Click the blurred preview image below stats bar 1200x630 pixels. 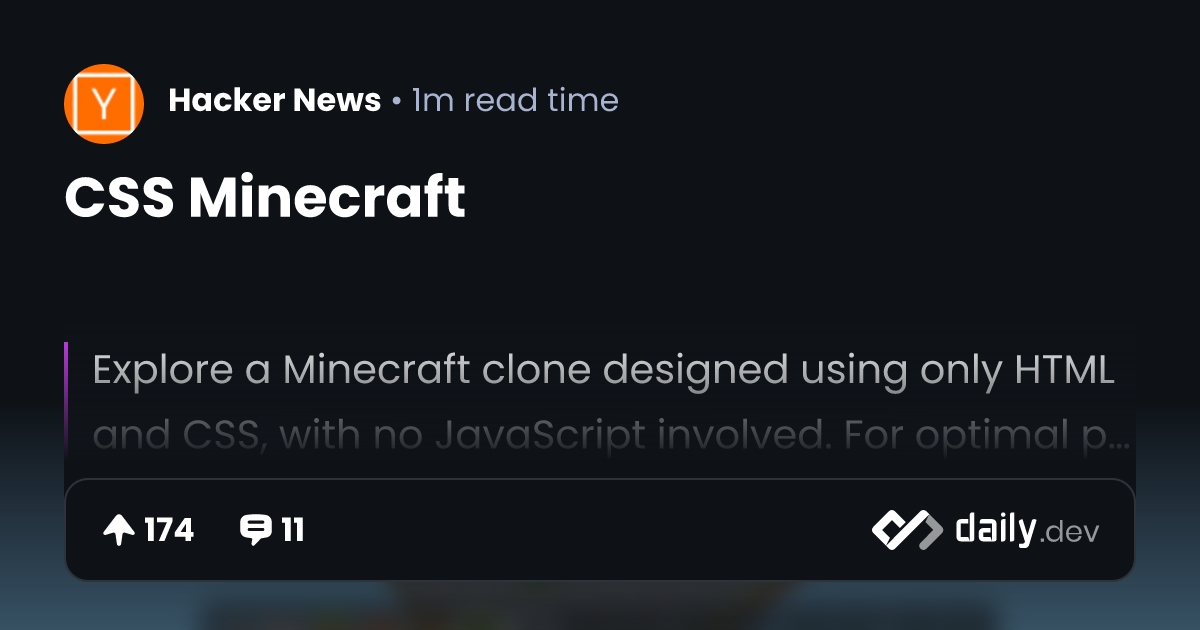point(600,607)
